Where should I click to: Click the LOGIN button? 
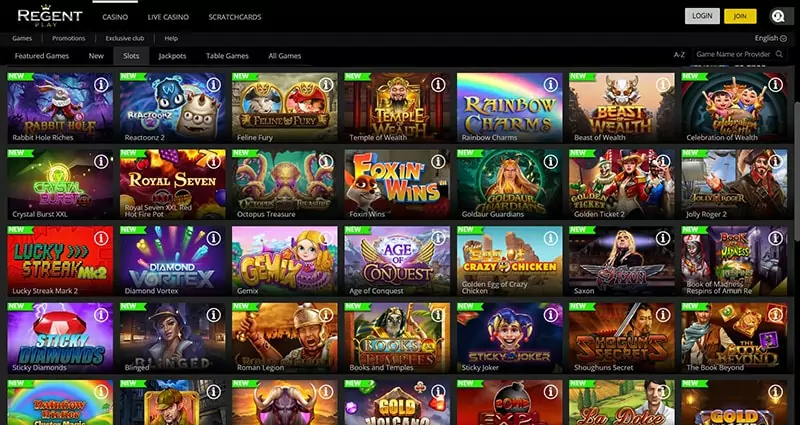702,16
